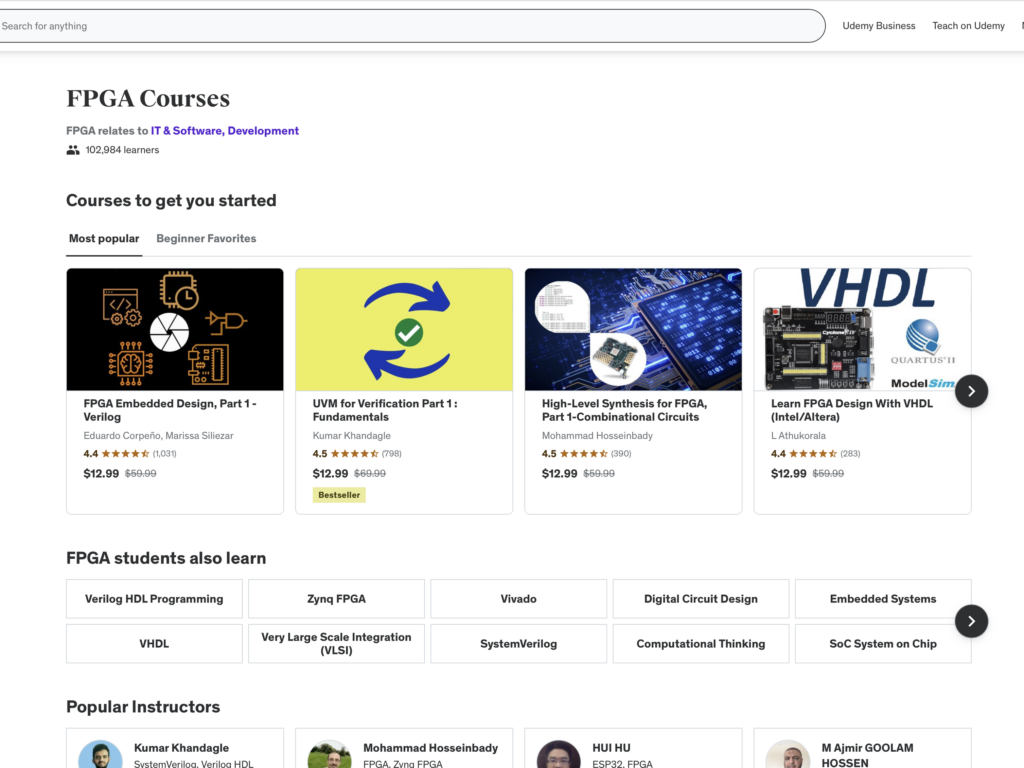Open FPGA Embedded Design course thumbnail
This screenshot has height=768, width=1024.
click(175, 329)
